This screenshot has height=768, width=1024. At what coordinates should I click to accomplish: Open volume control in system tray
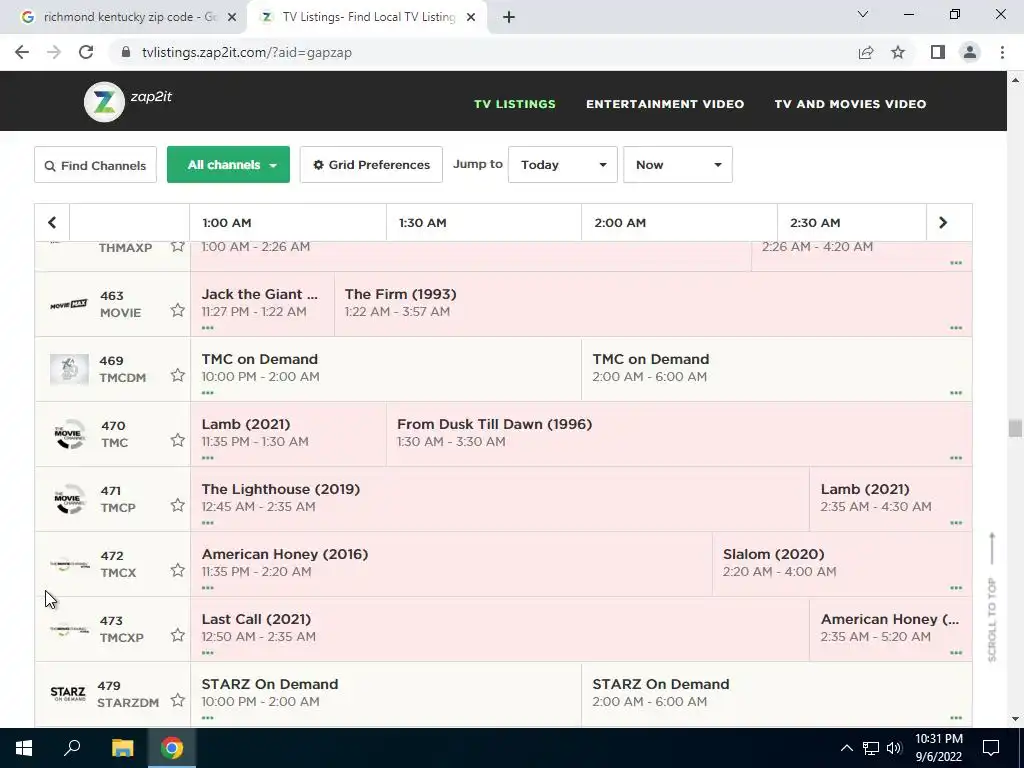coord(894,748)
